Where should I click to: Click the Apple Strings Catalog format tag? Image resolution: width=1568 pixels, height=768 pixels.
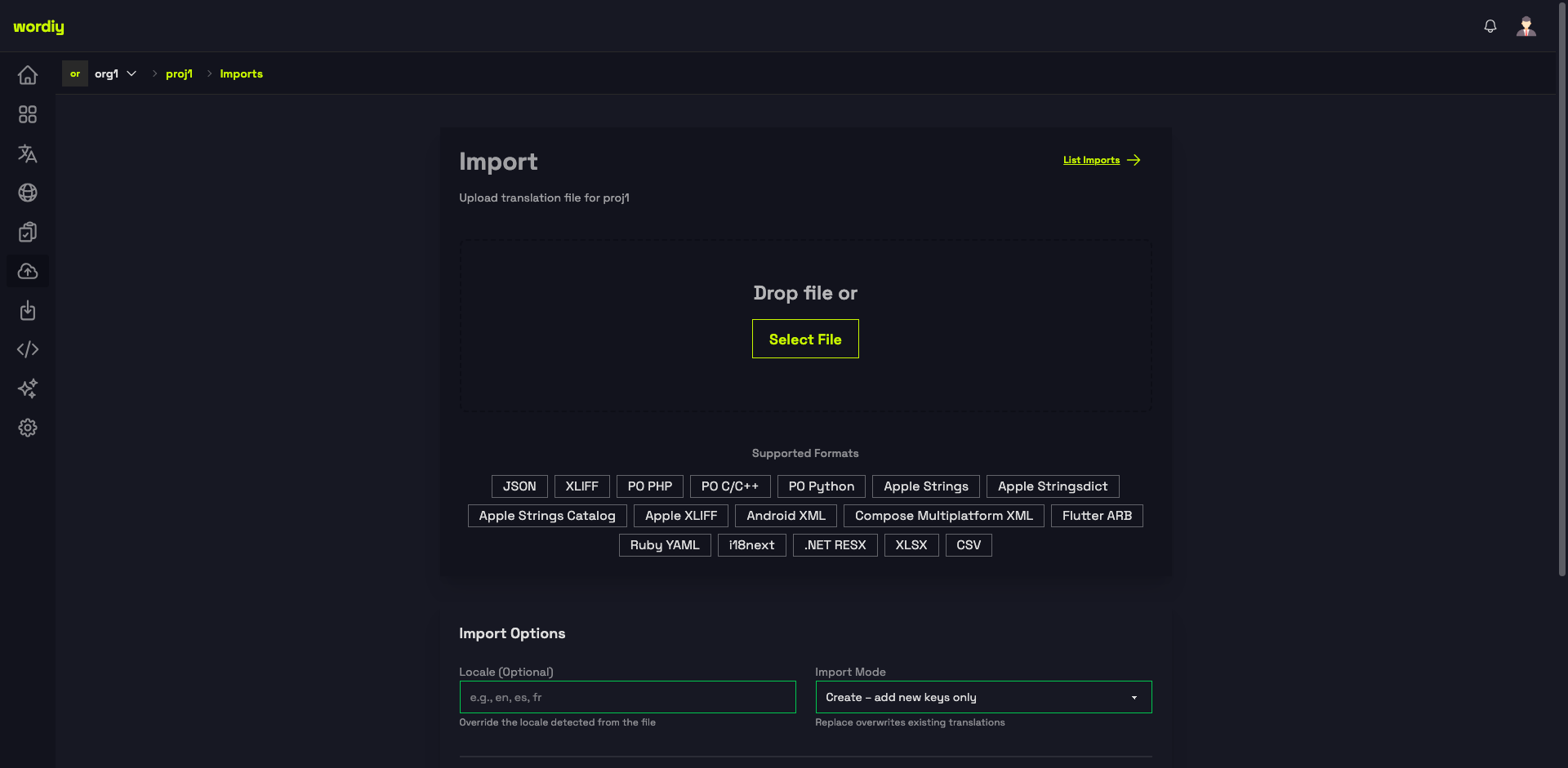tap(547, 516)
